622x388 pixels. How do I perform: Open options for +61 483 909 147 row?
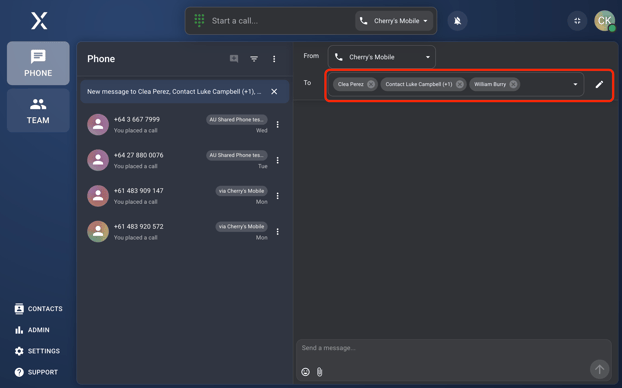pos(277,196)
